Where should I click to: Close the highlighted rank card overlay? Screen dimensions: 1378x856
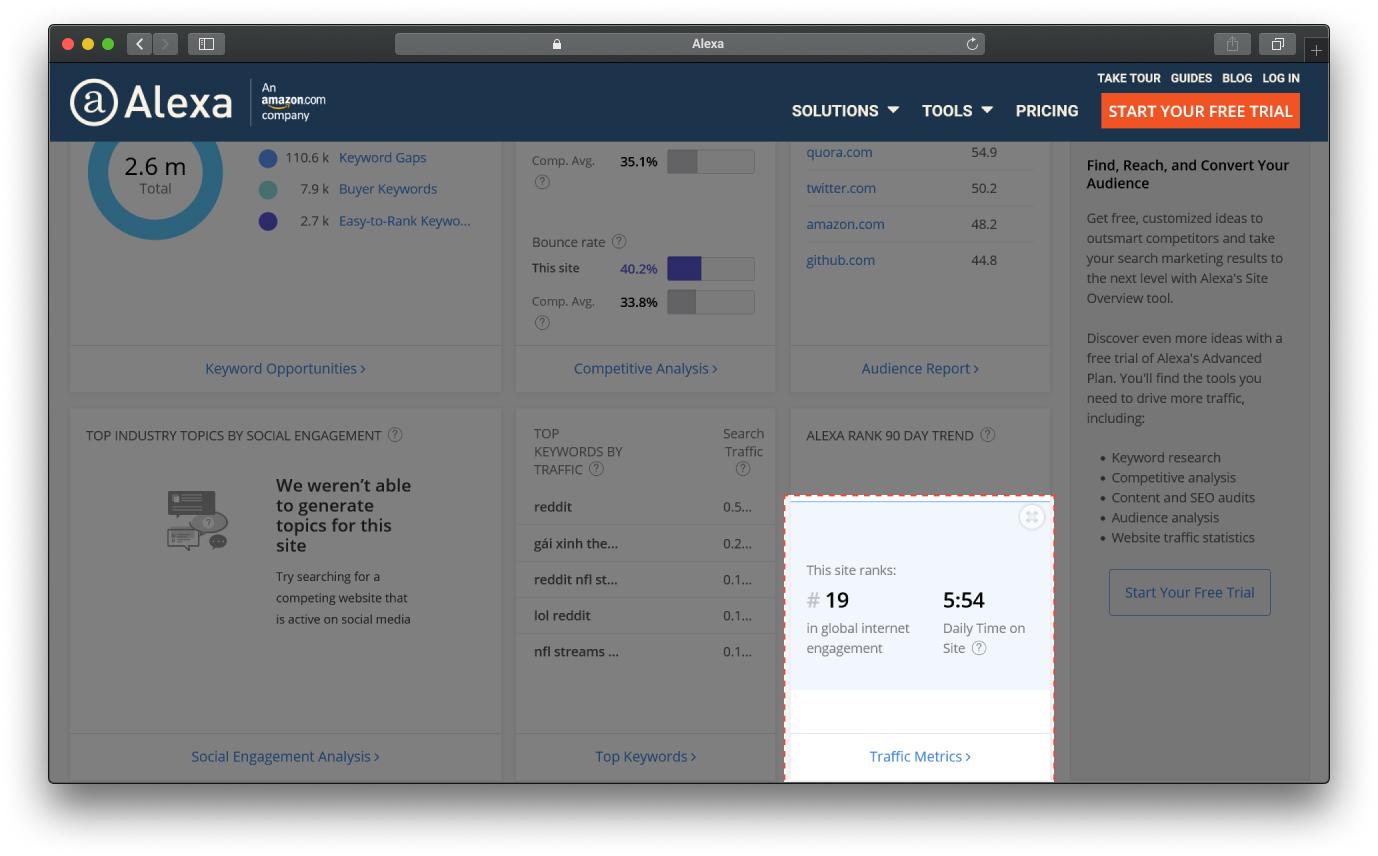[1031, 517]
